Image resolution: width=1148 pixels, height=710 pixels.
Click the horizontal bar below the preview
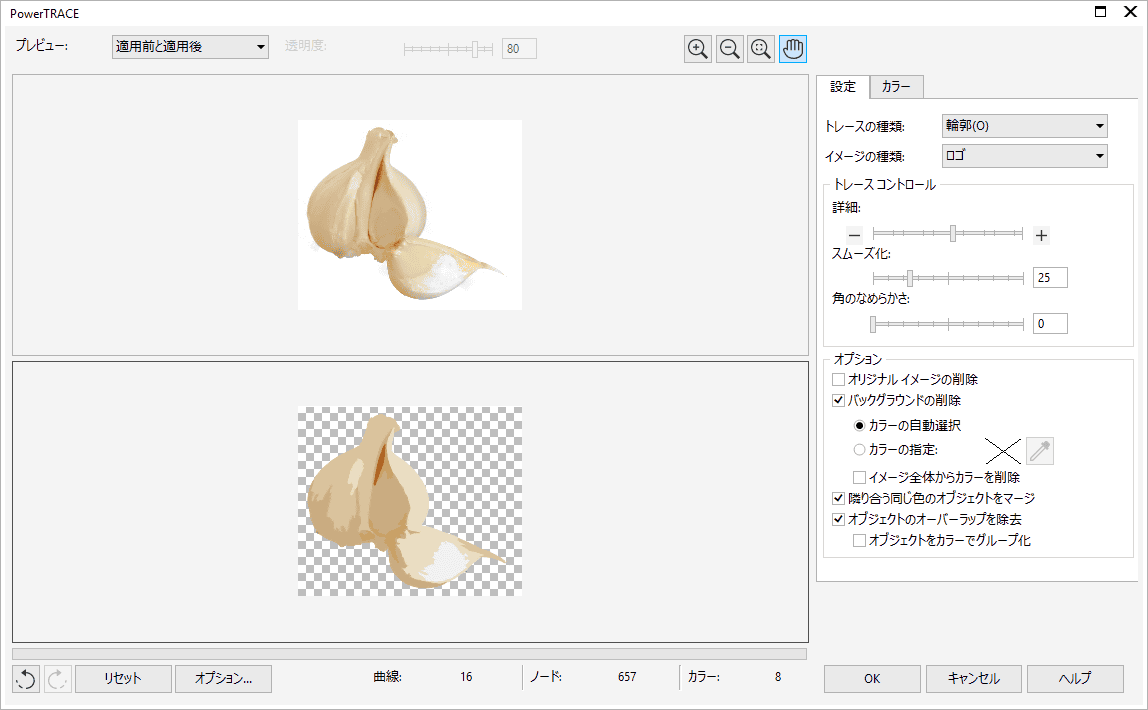pyautogui.click(x=410, y=654)
